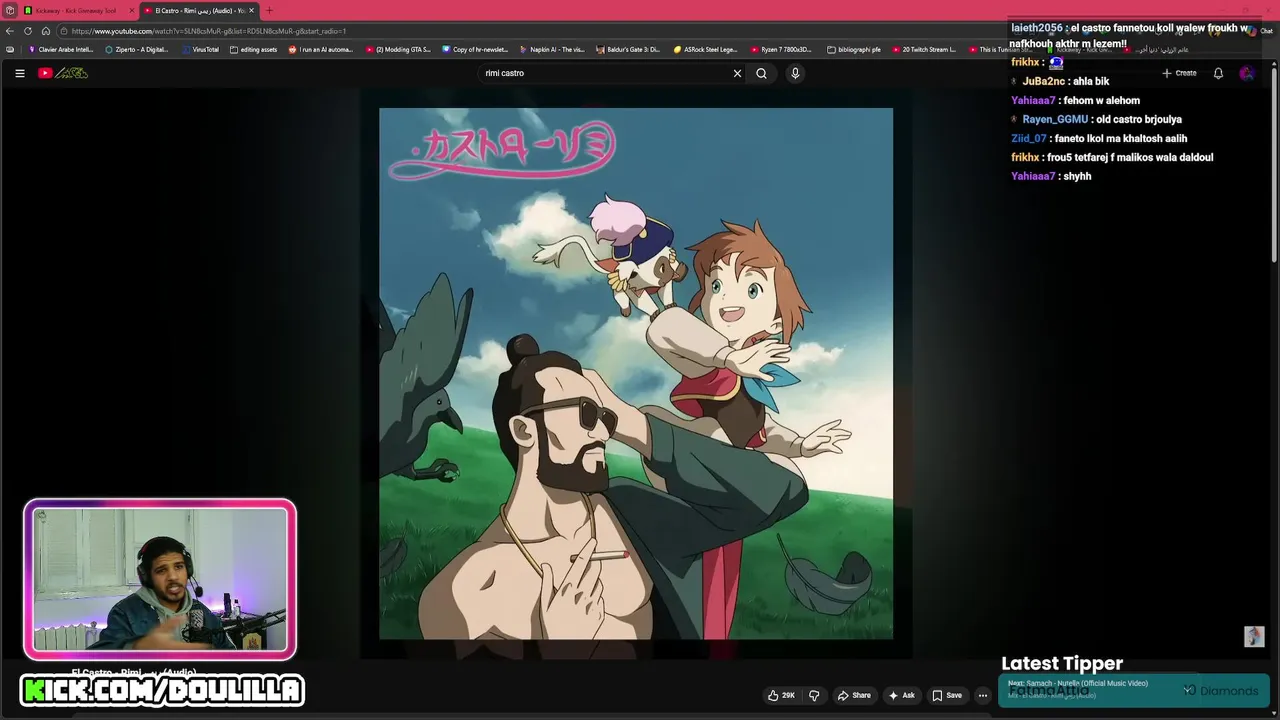Open Copy of hr-newslet bookmark
This screenshot has width=1280, height=720.
[475, 49]
